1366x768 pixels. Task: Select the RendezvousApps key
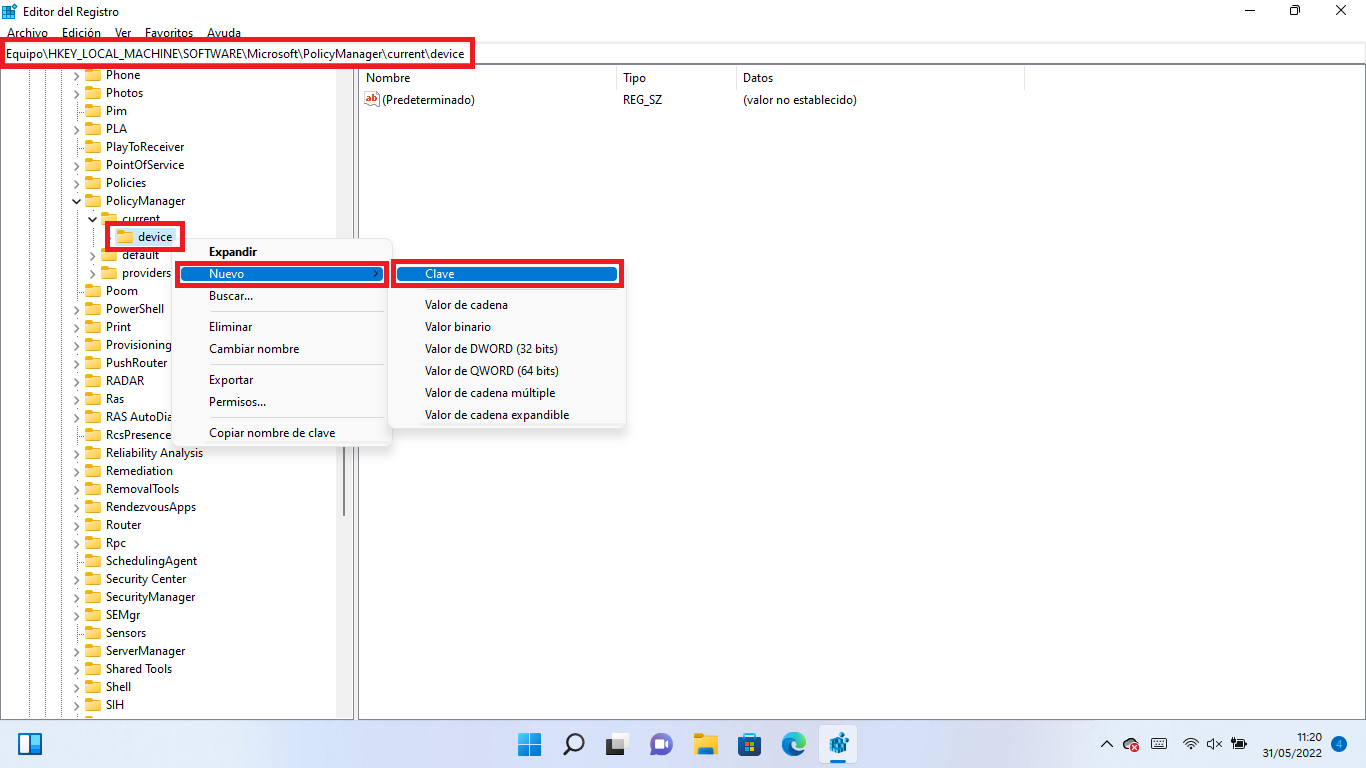click(151, 507)
